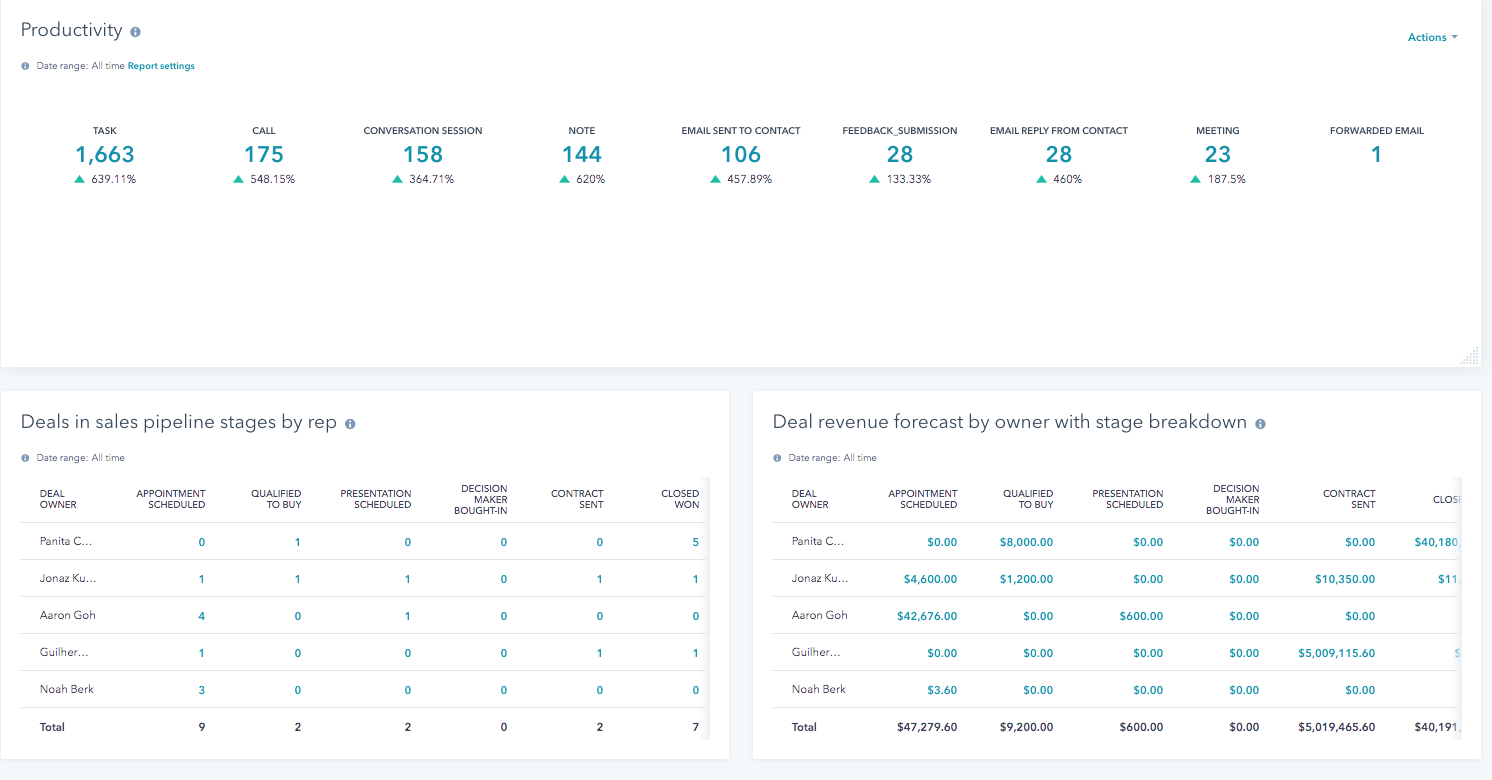Open the Report settings link
Screen dimensions: 1492x780
[161, 66]
